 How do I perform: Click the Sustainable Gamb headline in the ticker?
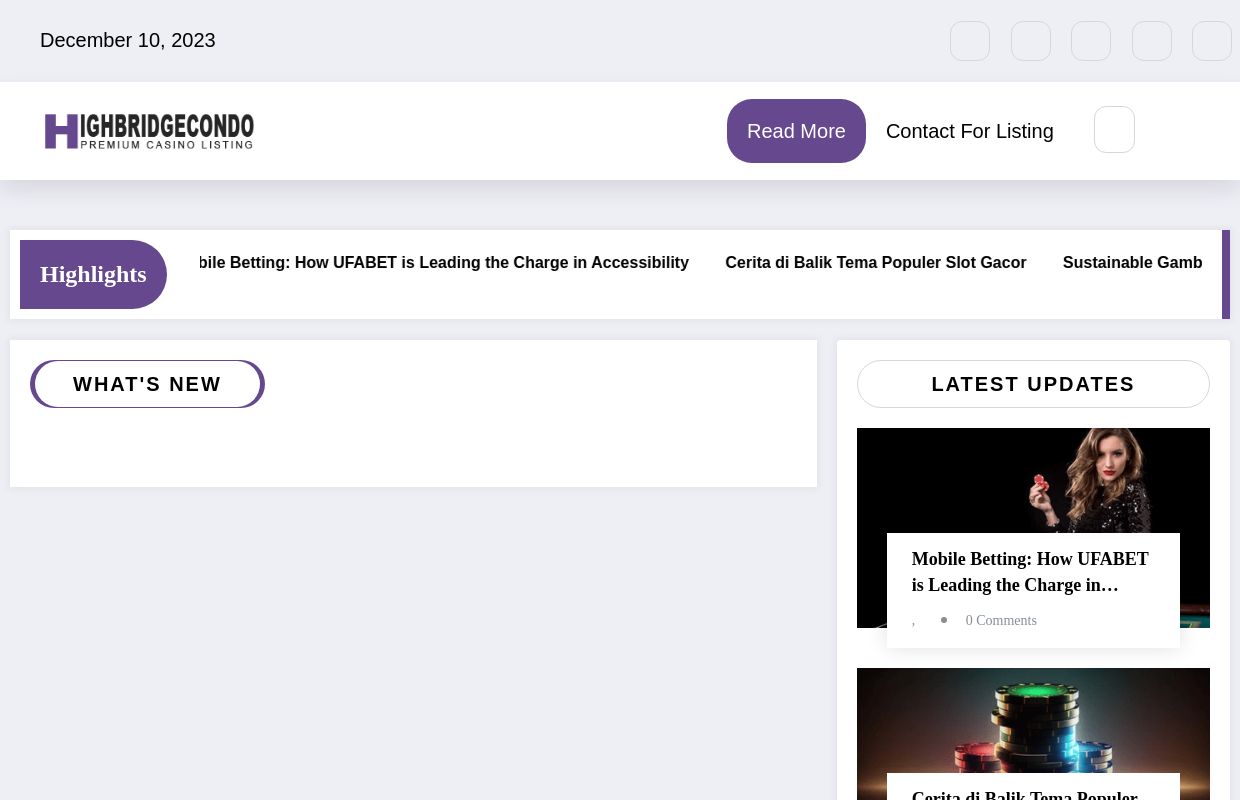coord(1132,263)
